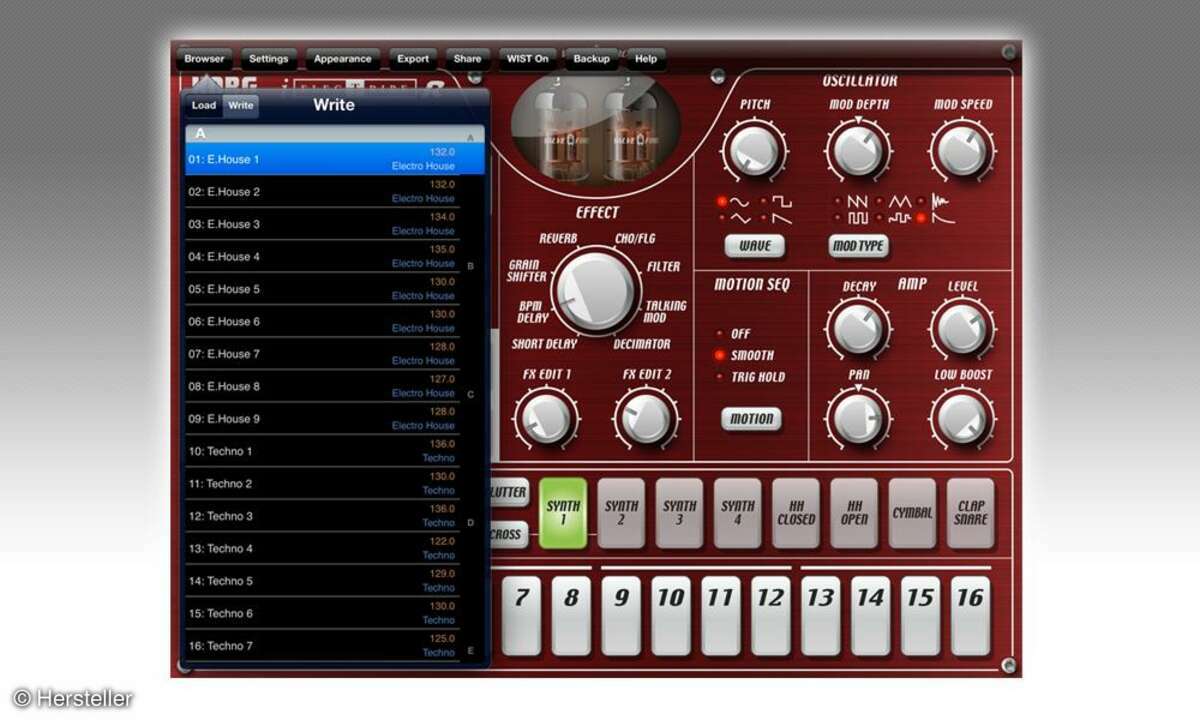The width and height of the screenshot is (1200, 720).
Task: Select pattern 16: Techno 7
Action: pos(322,646)
